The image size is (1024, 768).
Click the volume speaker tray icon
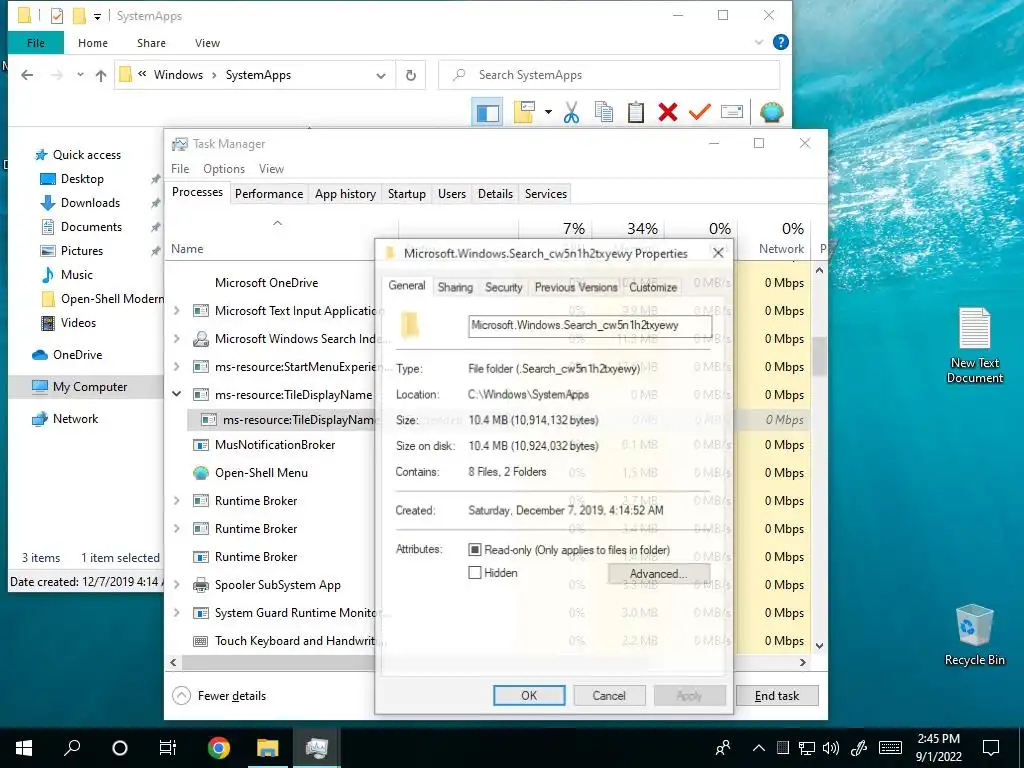pyautogui.click(x=831, y=748)
